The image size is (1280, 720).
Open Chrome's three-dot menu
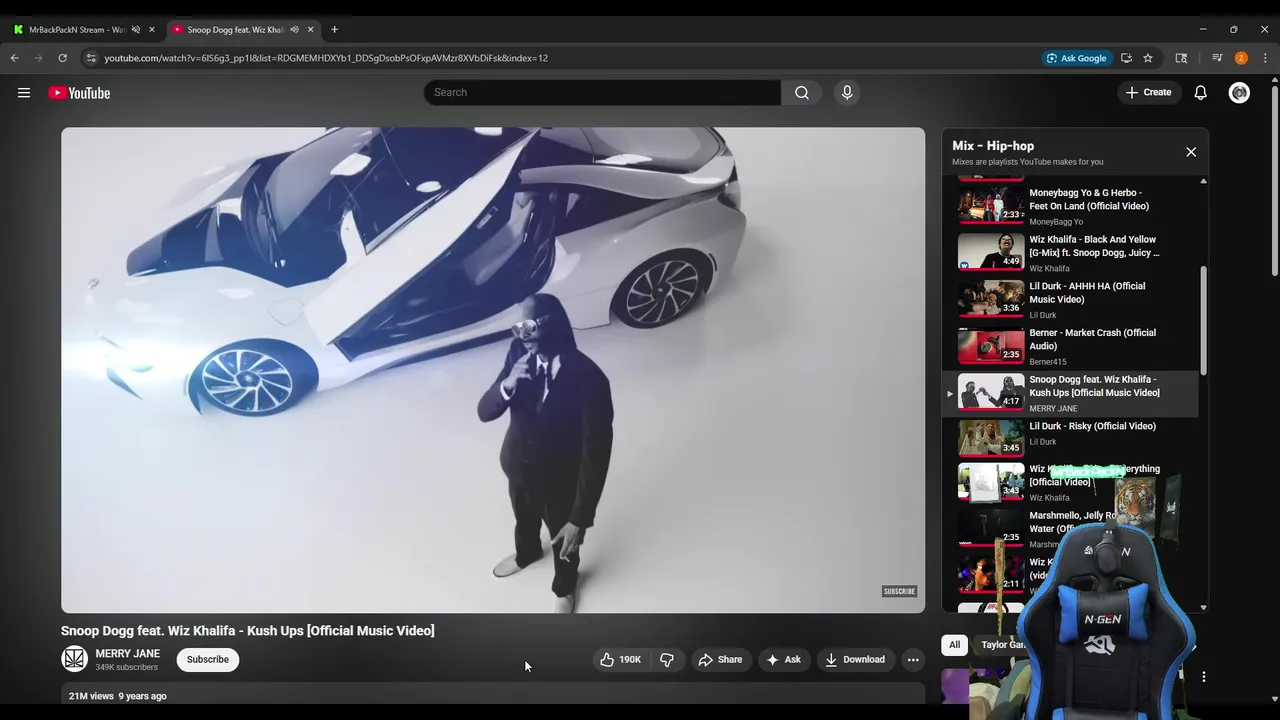1265,58
